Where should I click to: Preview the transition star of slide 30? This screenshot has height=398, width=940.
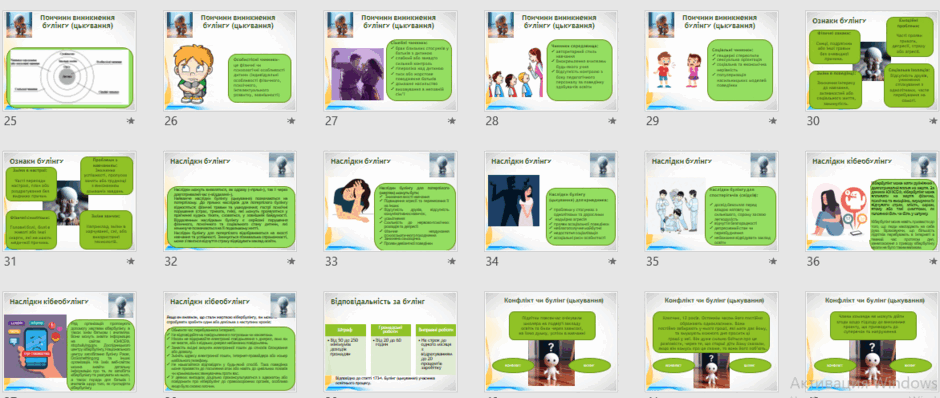point(934,121)
